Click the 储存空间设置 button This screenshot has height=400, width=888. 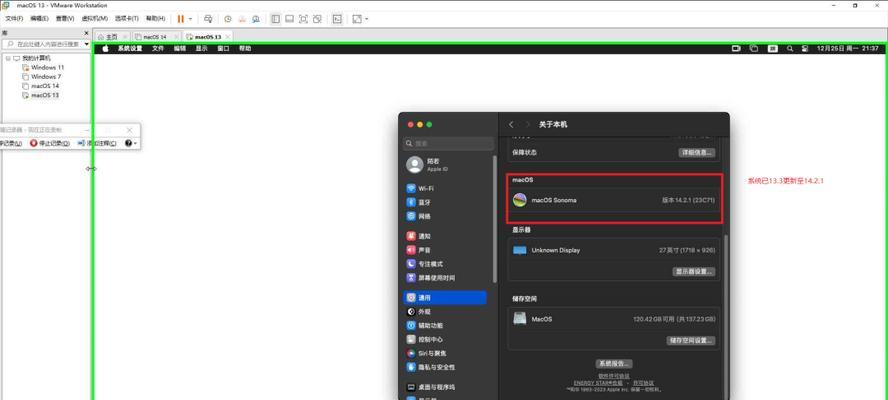click(691, 341)
